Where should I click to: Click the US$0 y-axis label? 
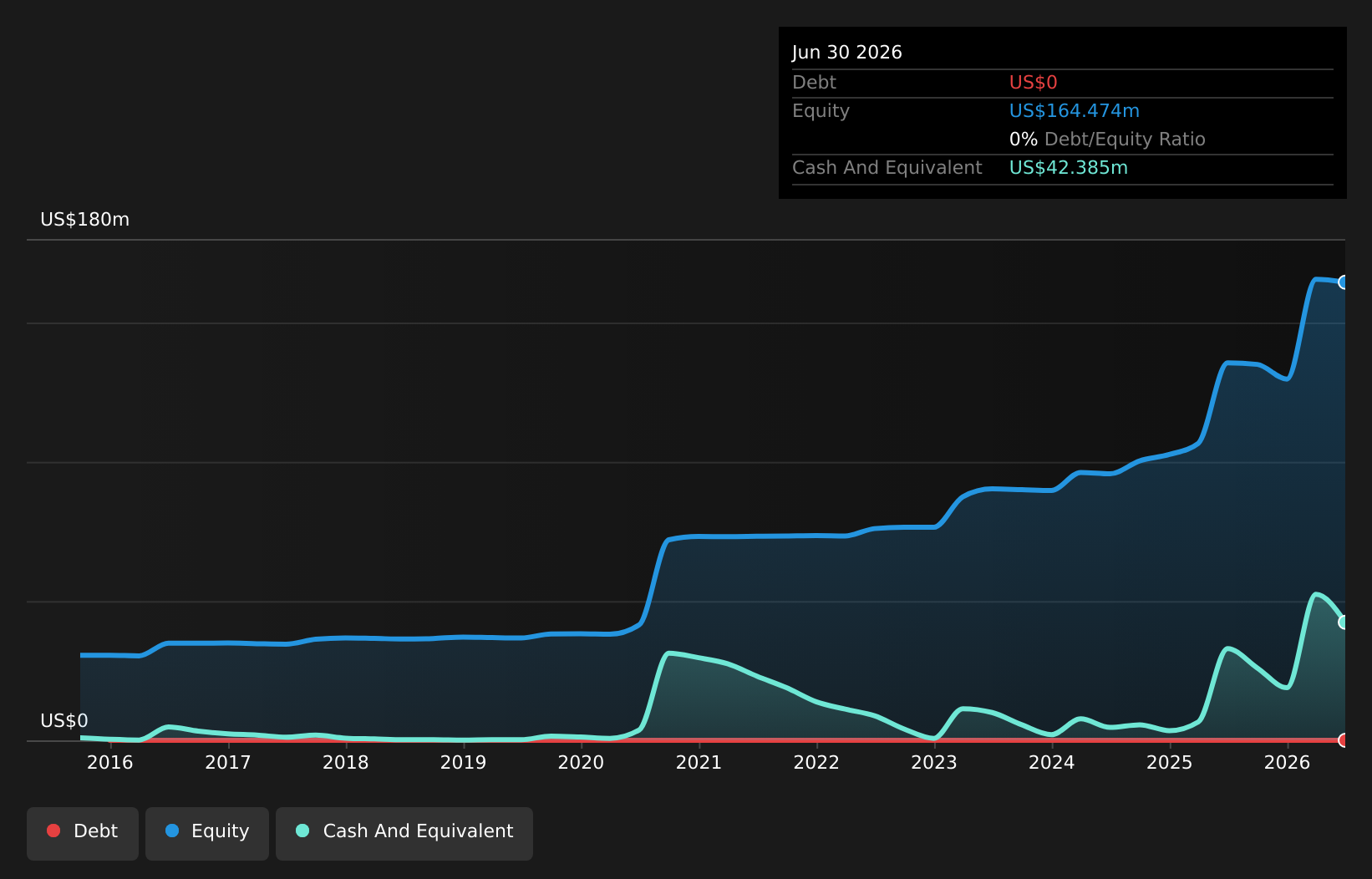pos(64,721)
